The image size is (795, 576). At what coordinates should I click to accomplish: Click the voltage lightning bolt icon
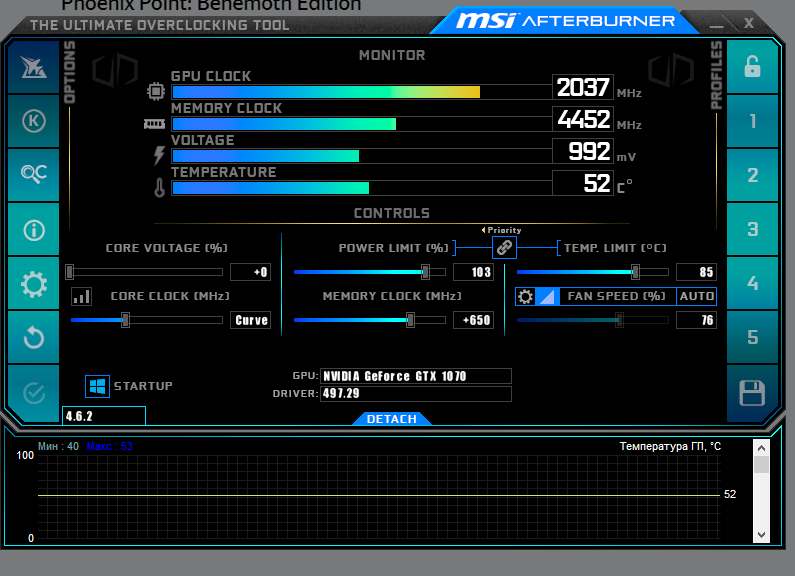(x=159, y=156)
